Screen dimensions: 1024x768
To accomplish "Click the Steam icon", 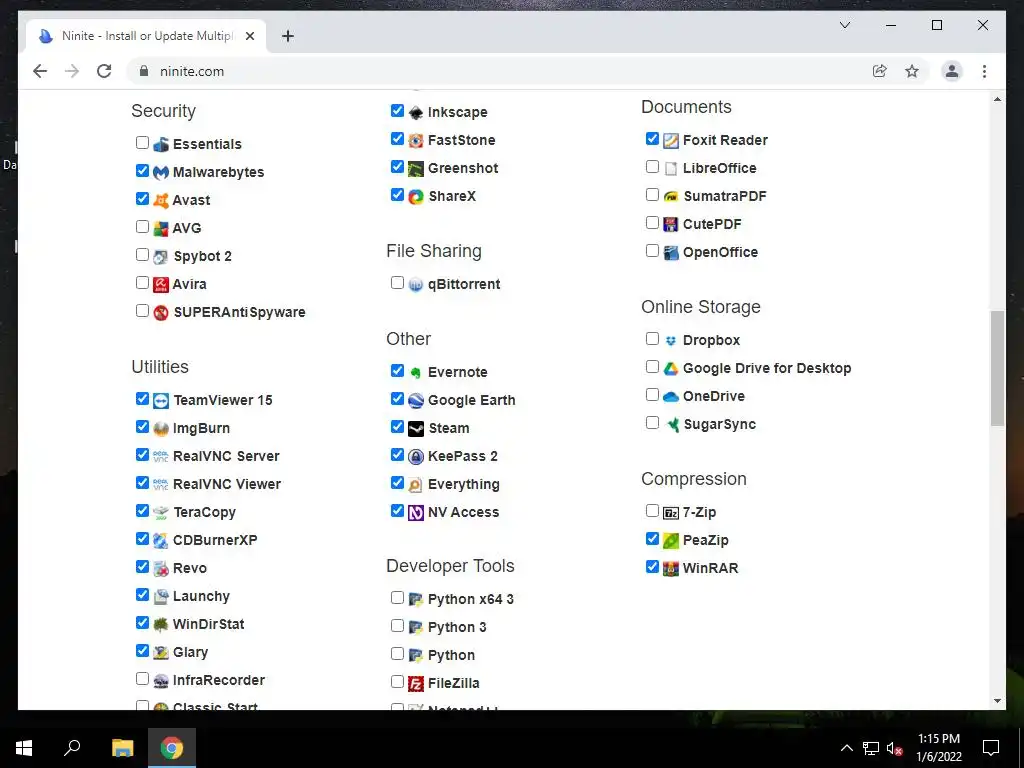I will [x=416, y=428].
